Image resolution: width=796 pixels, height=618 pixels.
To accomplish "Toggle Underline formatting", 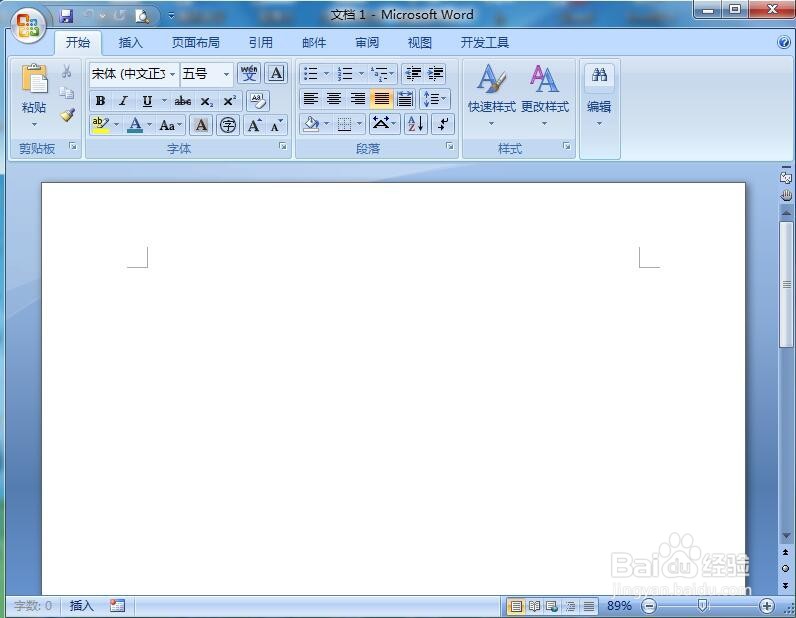I will (147, 101).
